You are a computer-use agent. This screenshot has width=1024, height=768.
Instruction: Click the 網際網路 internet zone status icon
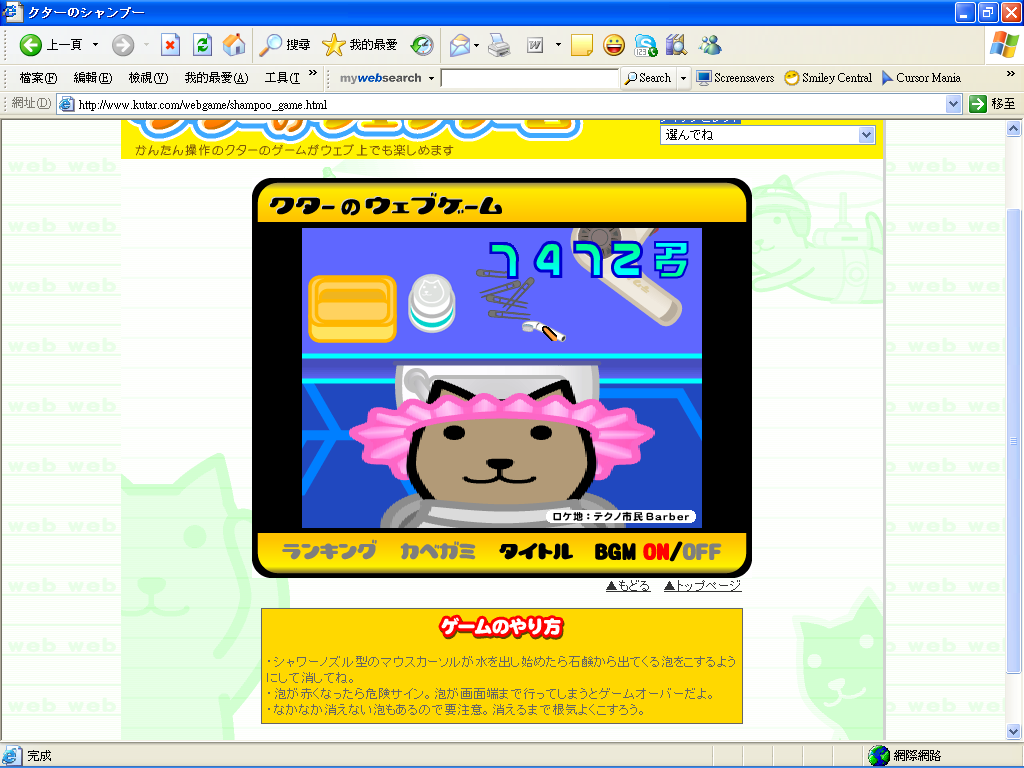[x=879, y=756]
